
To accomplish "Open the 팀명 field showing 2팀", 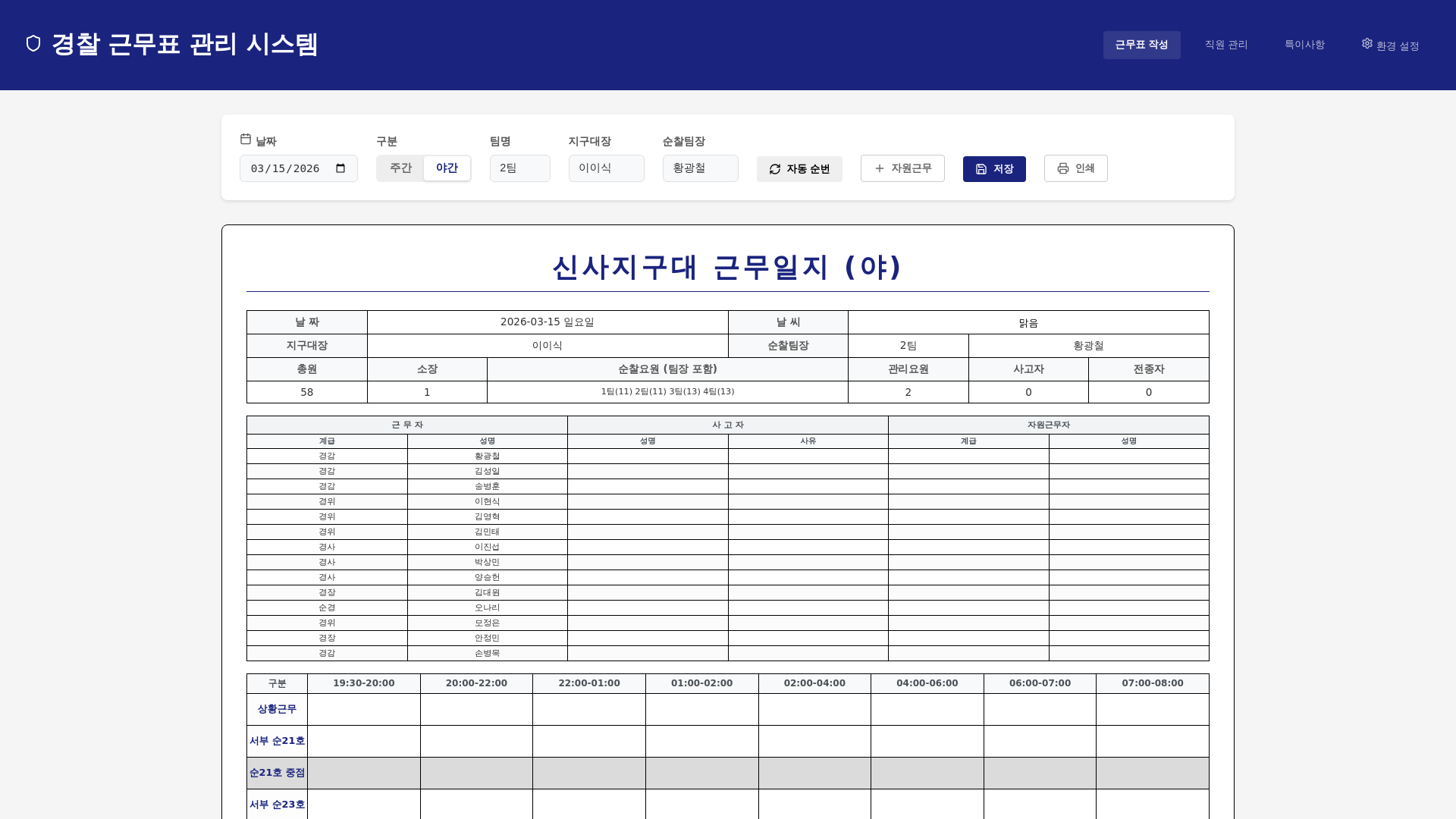I will (x=519, y=168).
